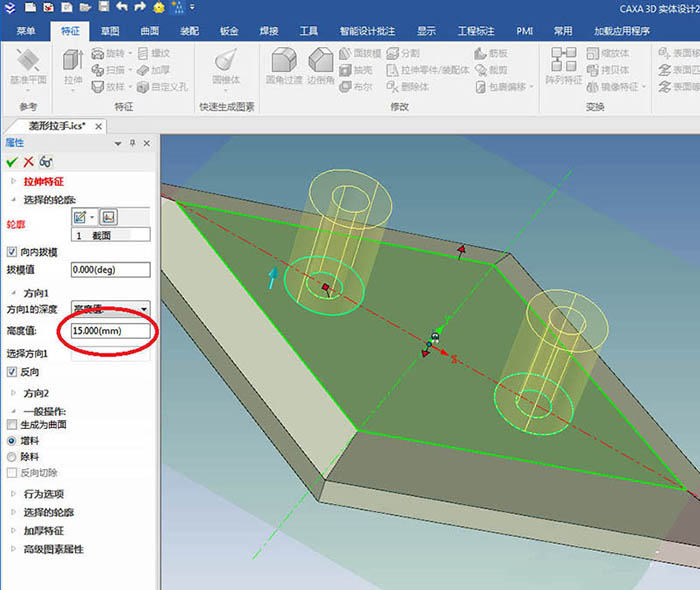700x590 pixels.
Task: Cancel the extrude with red X
Action: pos(29,162)
